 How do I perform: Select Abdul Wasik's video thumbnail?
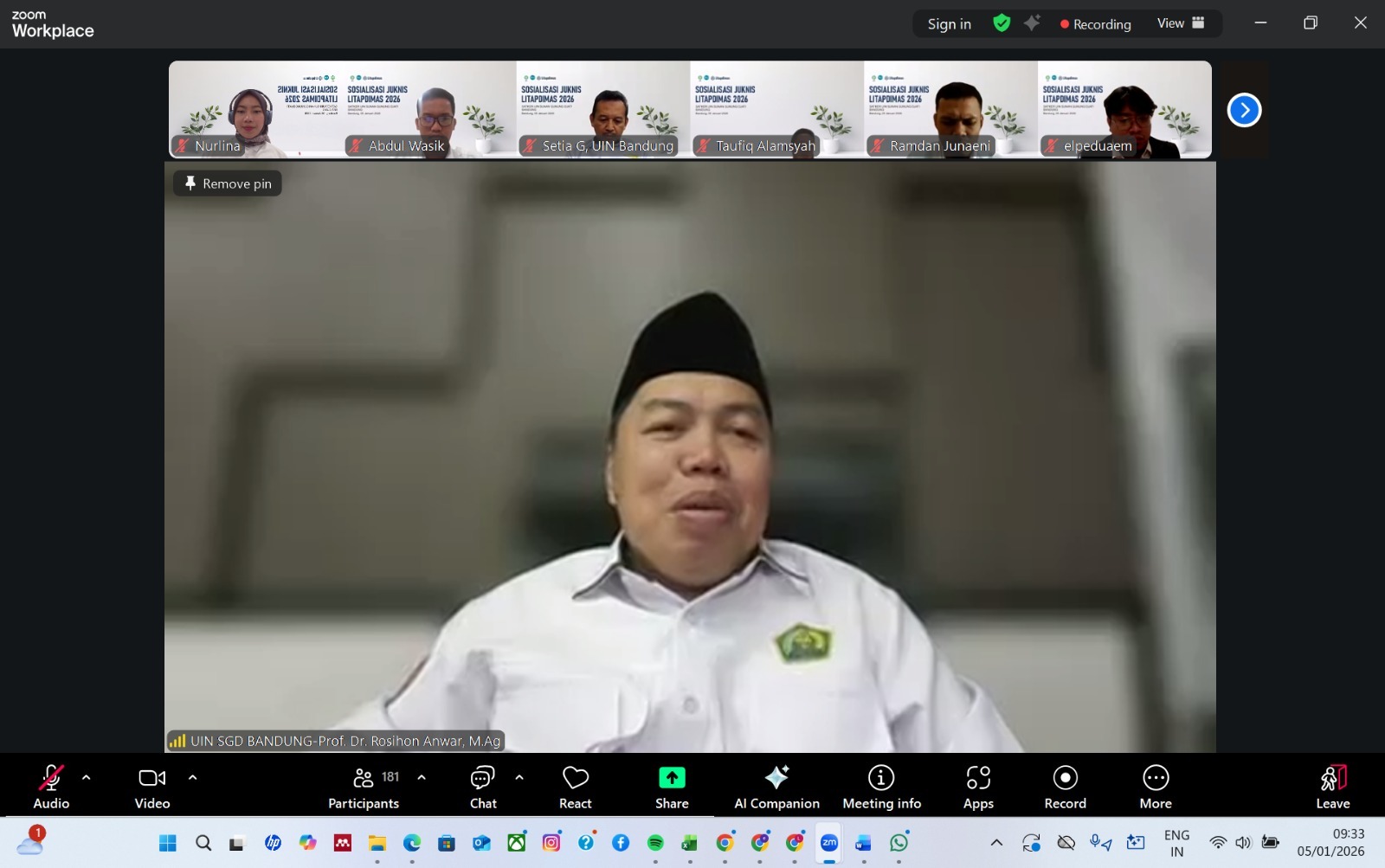click(429, 109)
